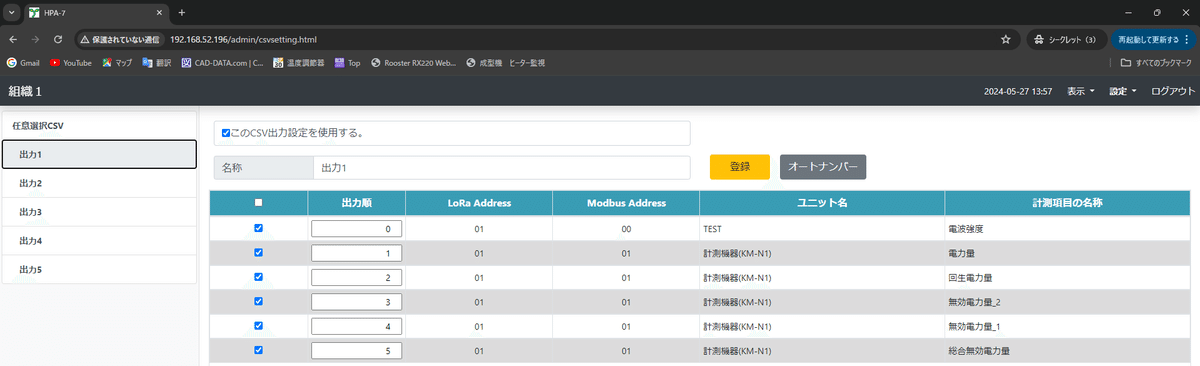Screen dimensions: 1200x366
Task: Select 出力2 in sidebar
Action: coord(99,183)
